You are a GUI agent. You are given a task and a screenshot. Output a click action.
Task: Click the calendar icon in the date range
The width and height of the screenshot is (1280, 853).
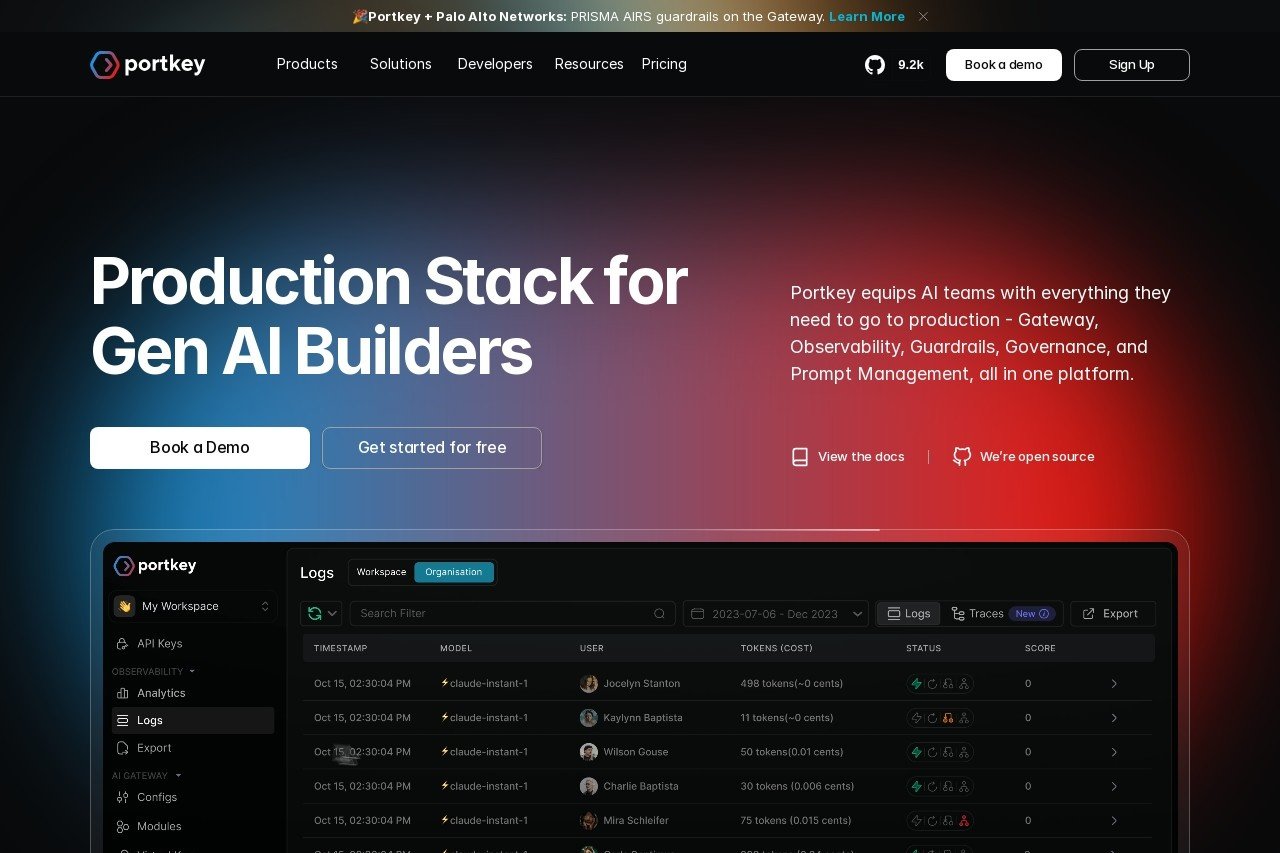point(698,614)
